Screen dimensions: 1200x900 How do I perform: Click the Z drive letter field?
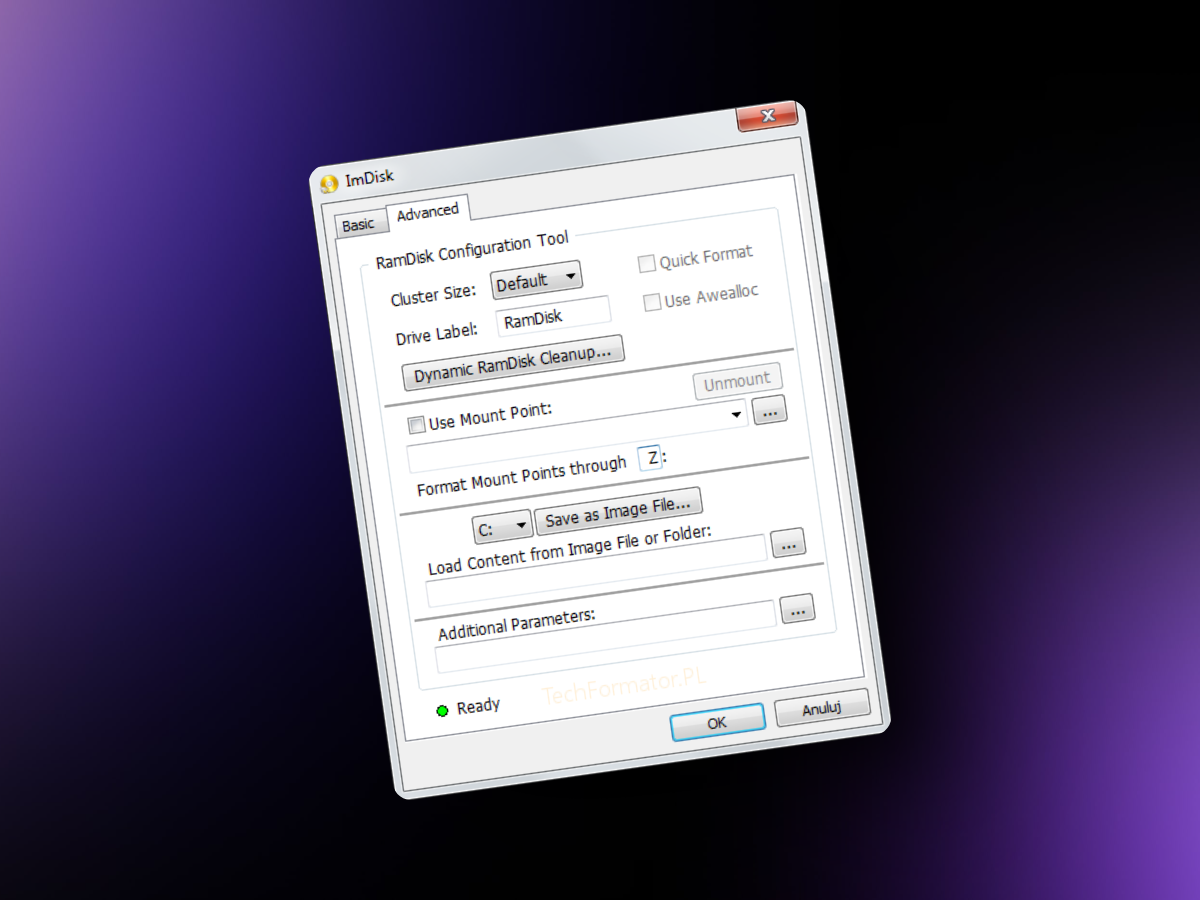pos(650,457)
